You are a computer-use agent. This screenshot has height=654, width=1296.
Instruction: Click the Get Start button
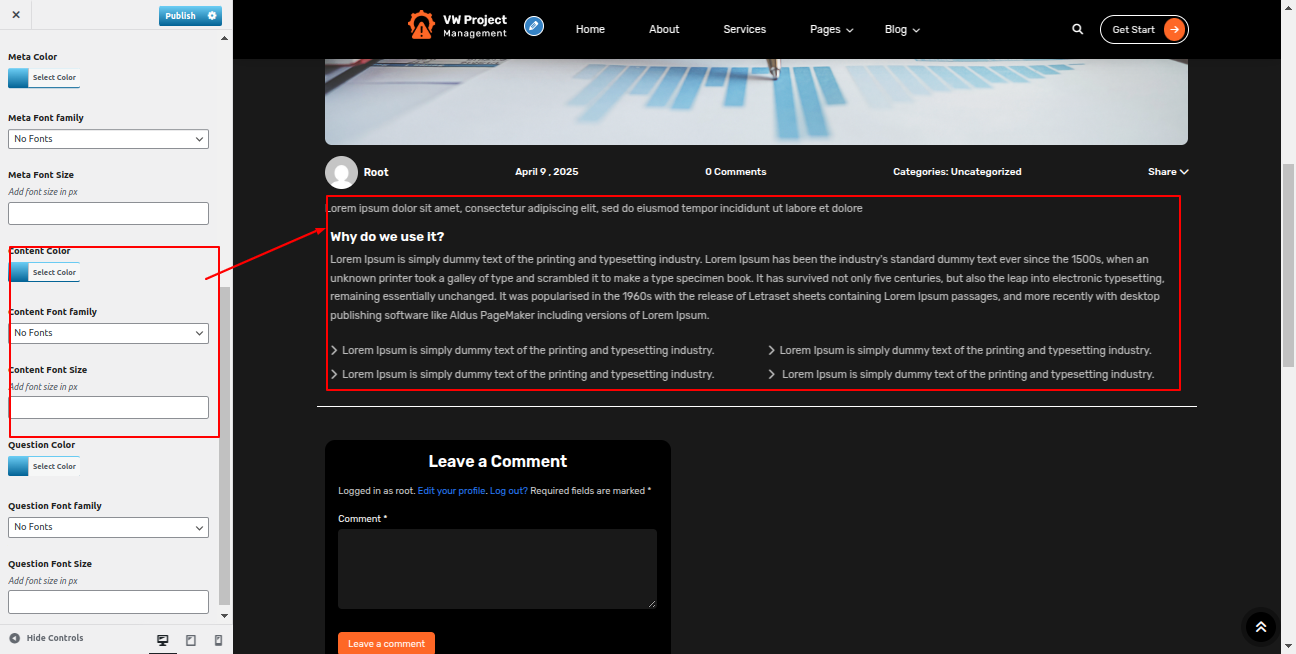click(x=1144, y=30)
